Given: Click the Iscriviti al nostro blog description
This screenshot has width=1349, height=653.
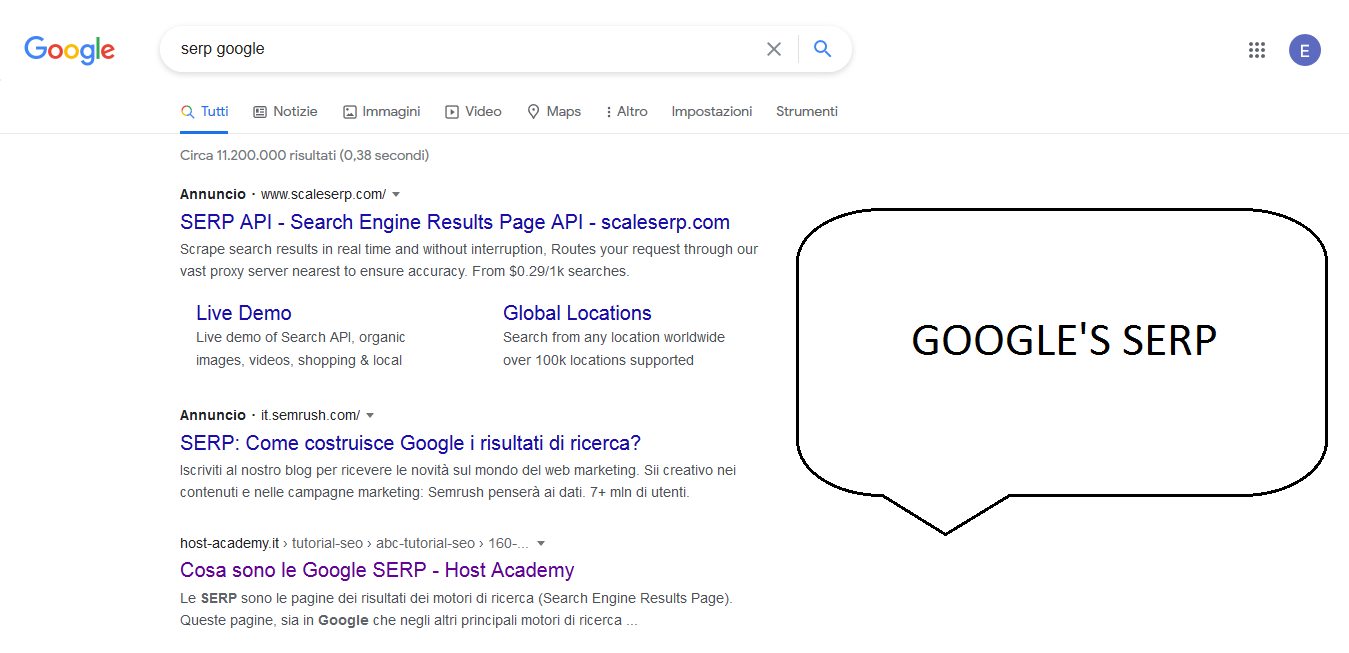Looking at the screenshot, I should point(458,481).
